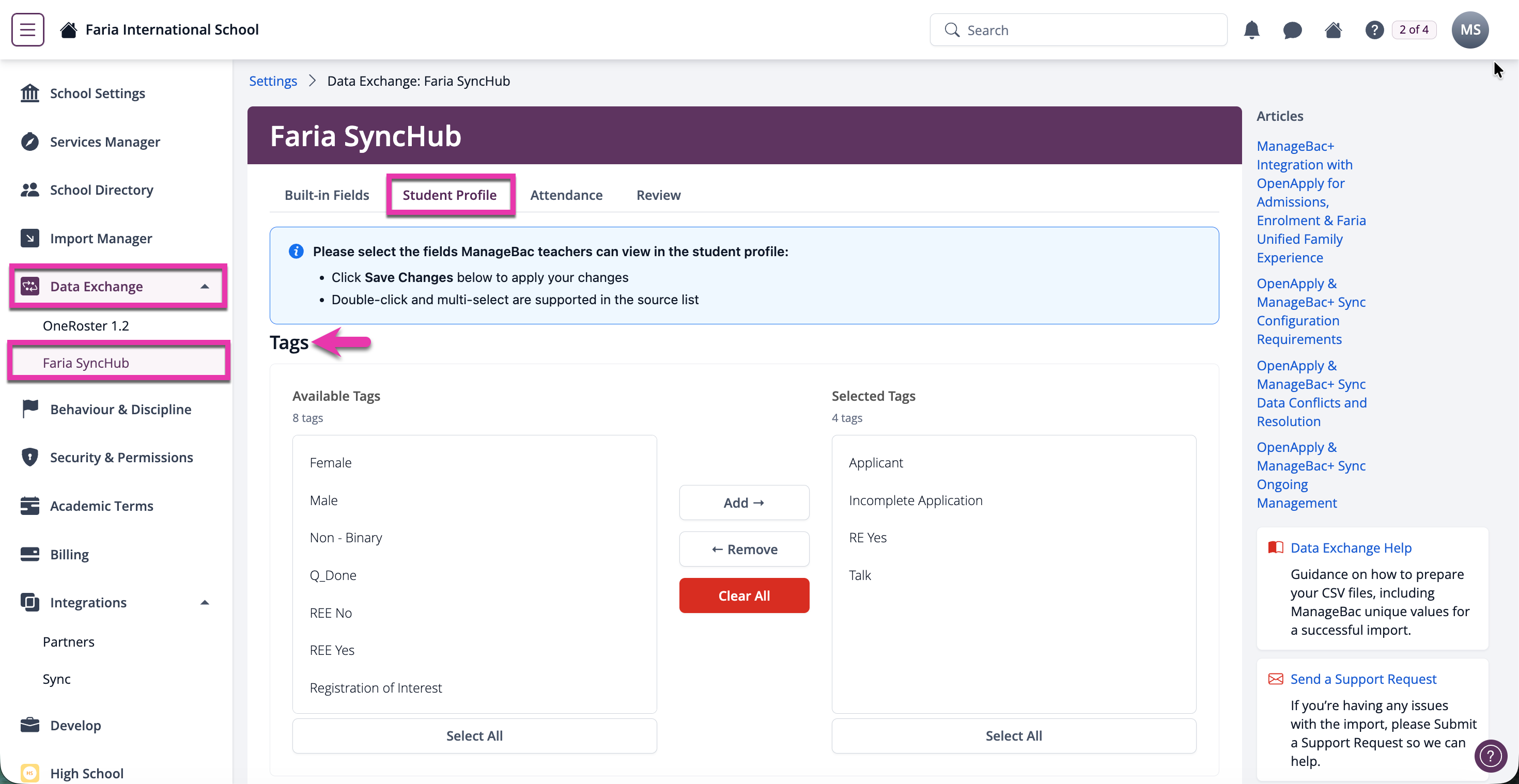Open the help question mark icon in header
Image resolution: width=1519 pixels, height=784 pixels.
point(1374,29)
